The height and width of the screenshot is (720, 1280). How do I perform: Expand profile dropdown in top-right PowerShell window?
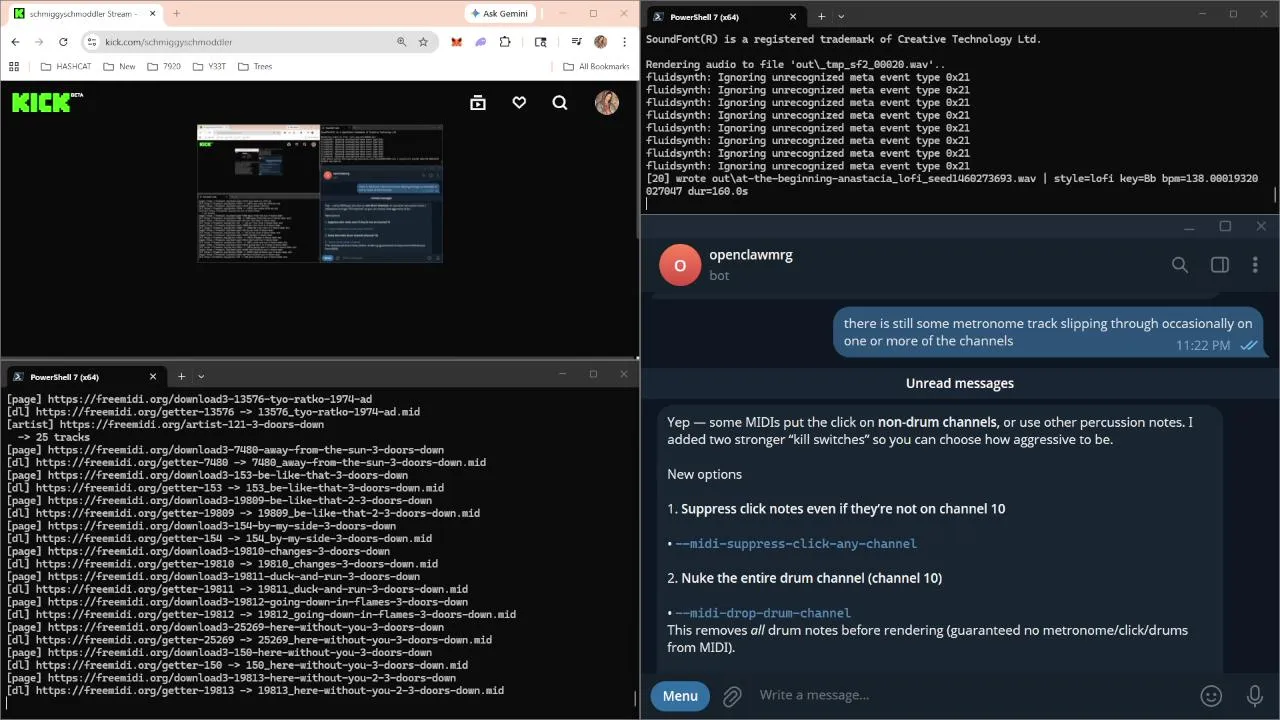pyautogui.click(x=841, y=16)
